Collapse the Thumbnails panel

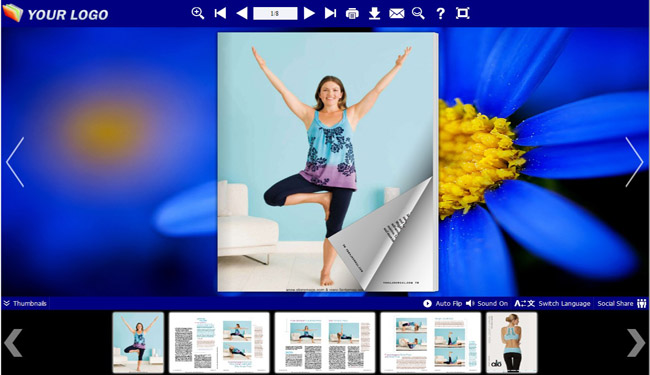25,303
